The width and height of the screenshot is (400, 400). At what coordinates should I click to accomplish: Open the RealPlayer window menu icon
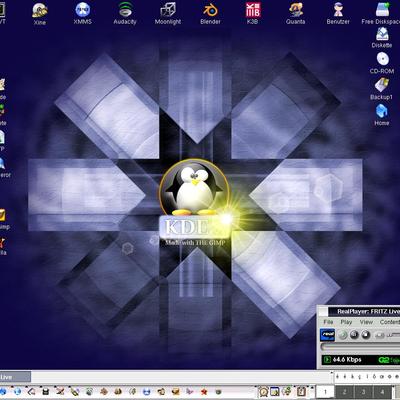323,312
